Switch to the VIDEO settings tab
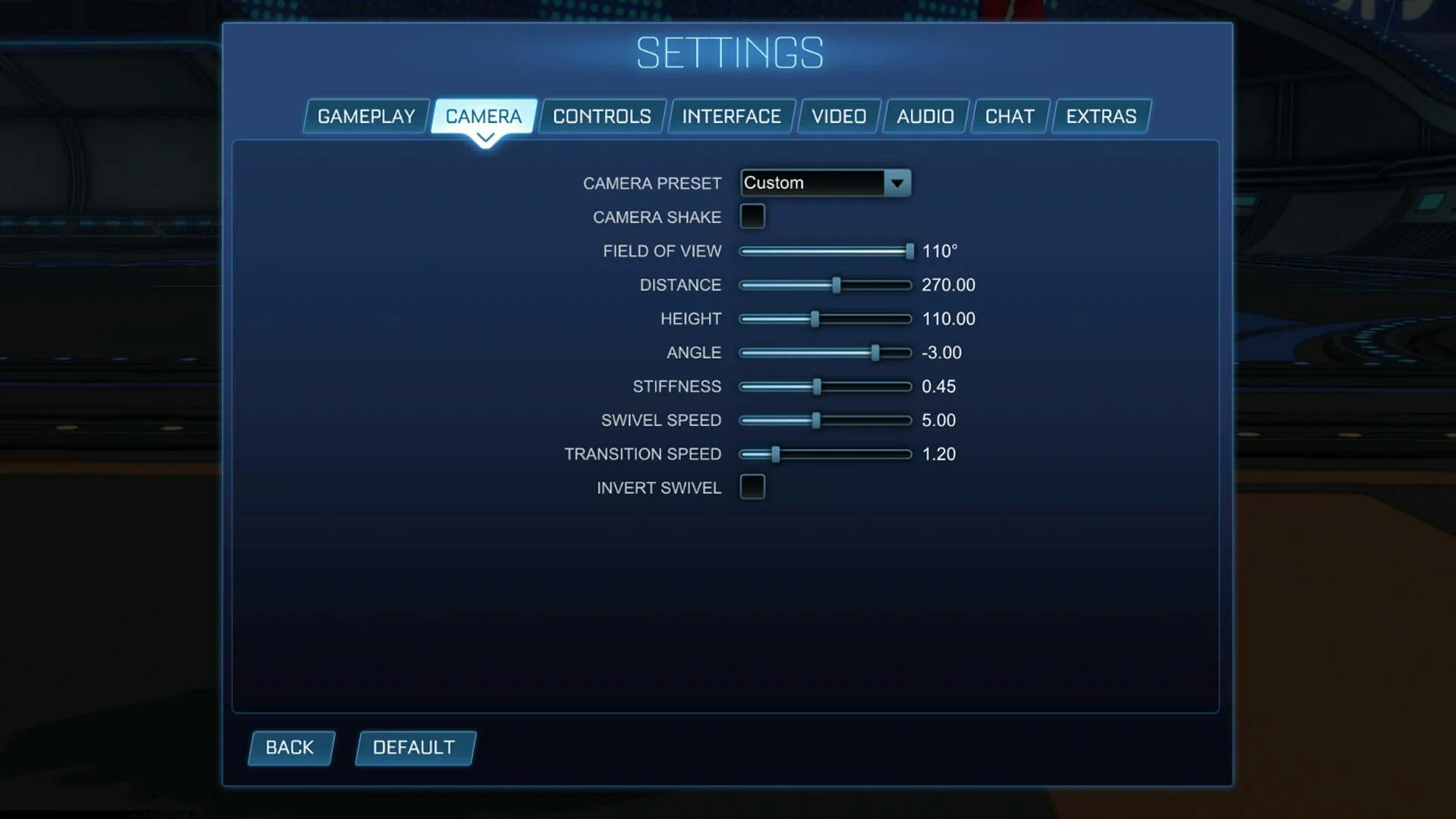The width and height of the screenshot is (1456, 819). (838, 116)
